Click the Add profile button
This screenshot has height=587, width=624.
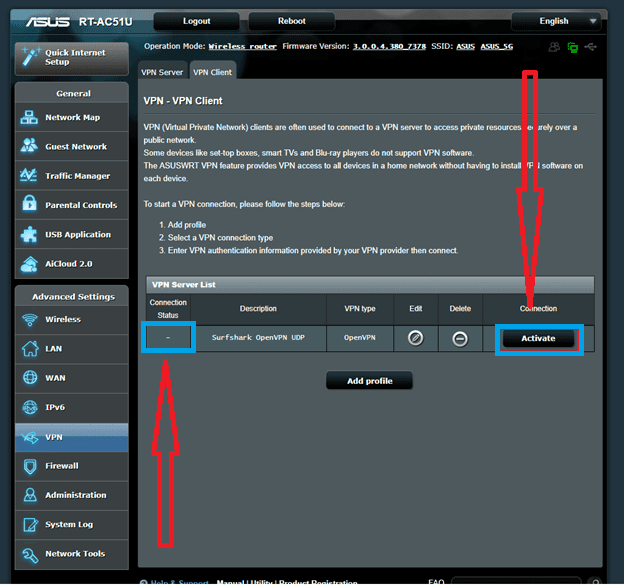[370, 381]
